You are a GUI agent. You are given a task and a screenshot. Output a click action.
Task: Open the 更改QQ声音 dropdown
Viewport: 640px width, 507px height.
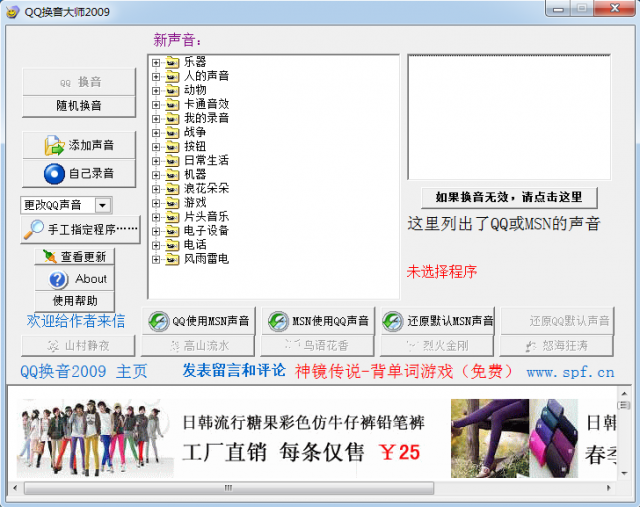pyautogui.click(x=102, y=205)
